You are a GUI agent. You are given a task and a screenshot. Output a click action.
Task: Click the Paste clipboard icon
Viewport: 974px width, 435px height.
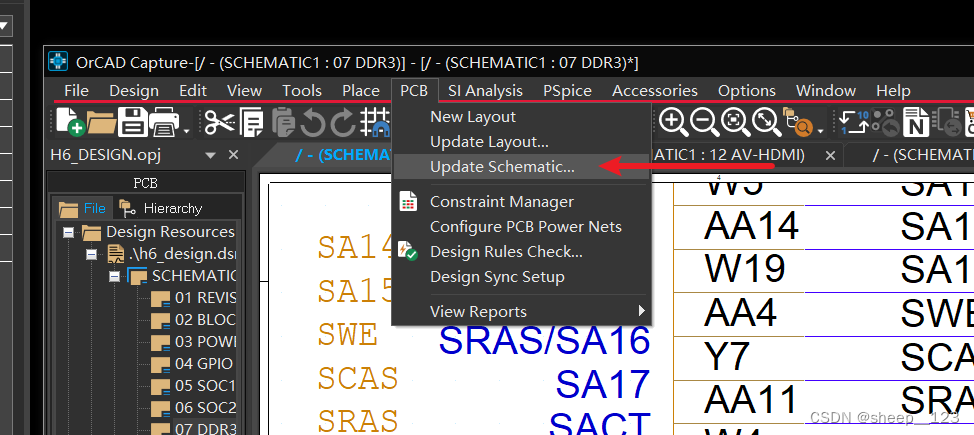pos(283,122)
